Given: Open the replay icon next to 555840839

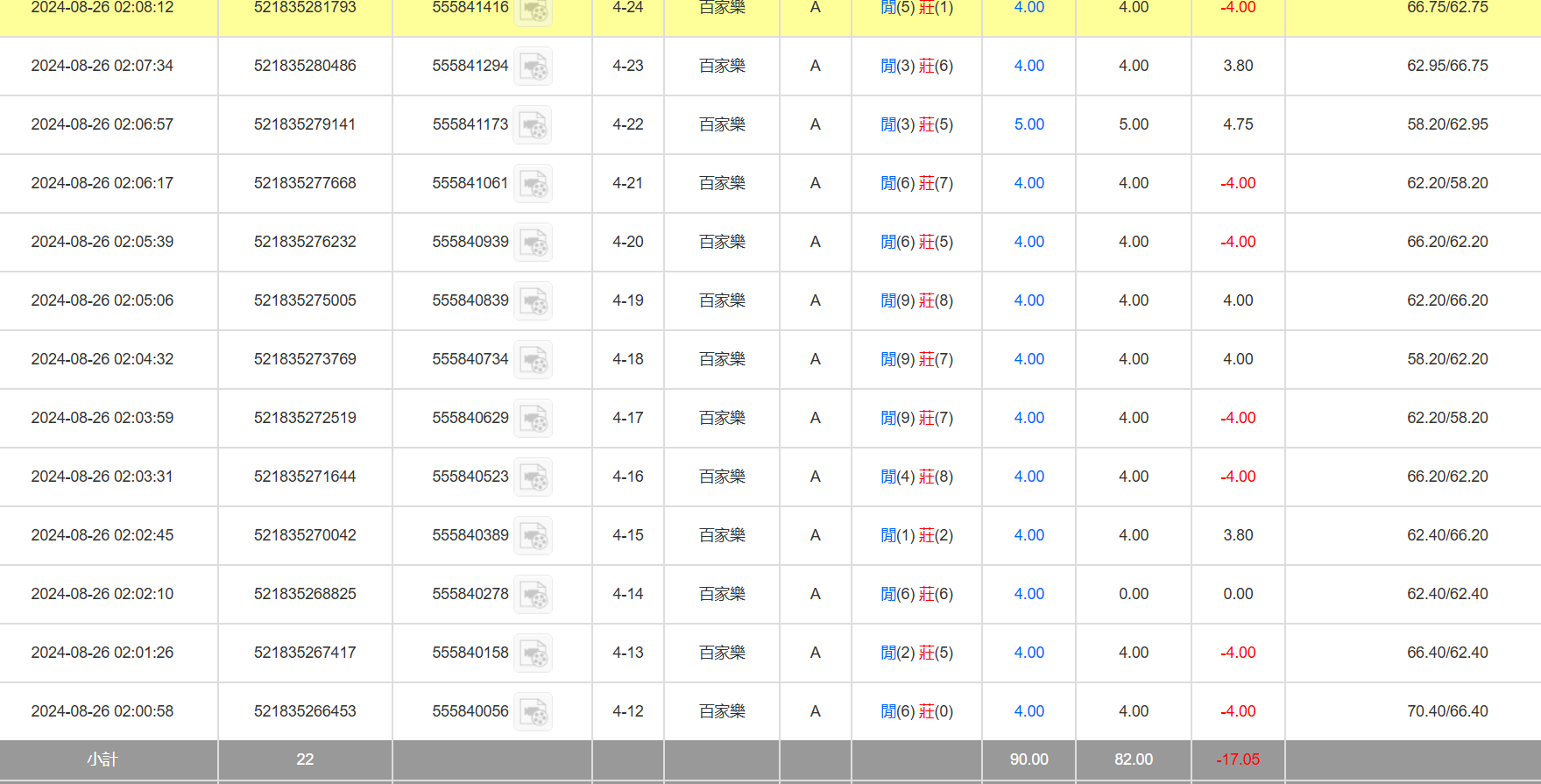Looking at the screenshot, I should click(533, 301).
